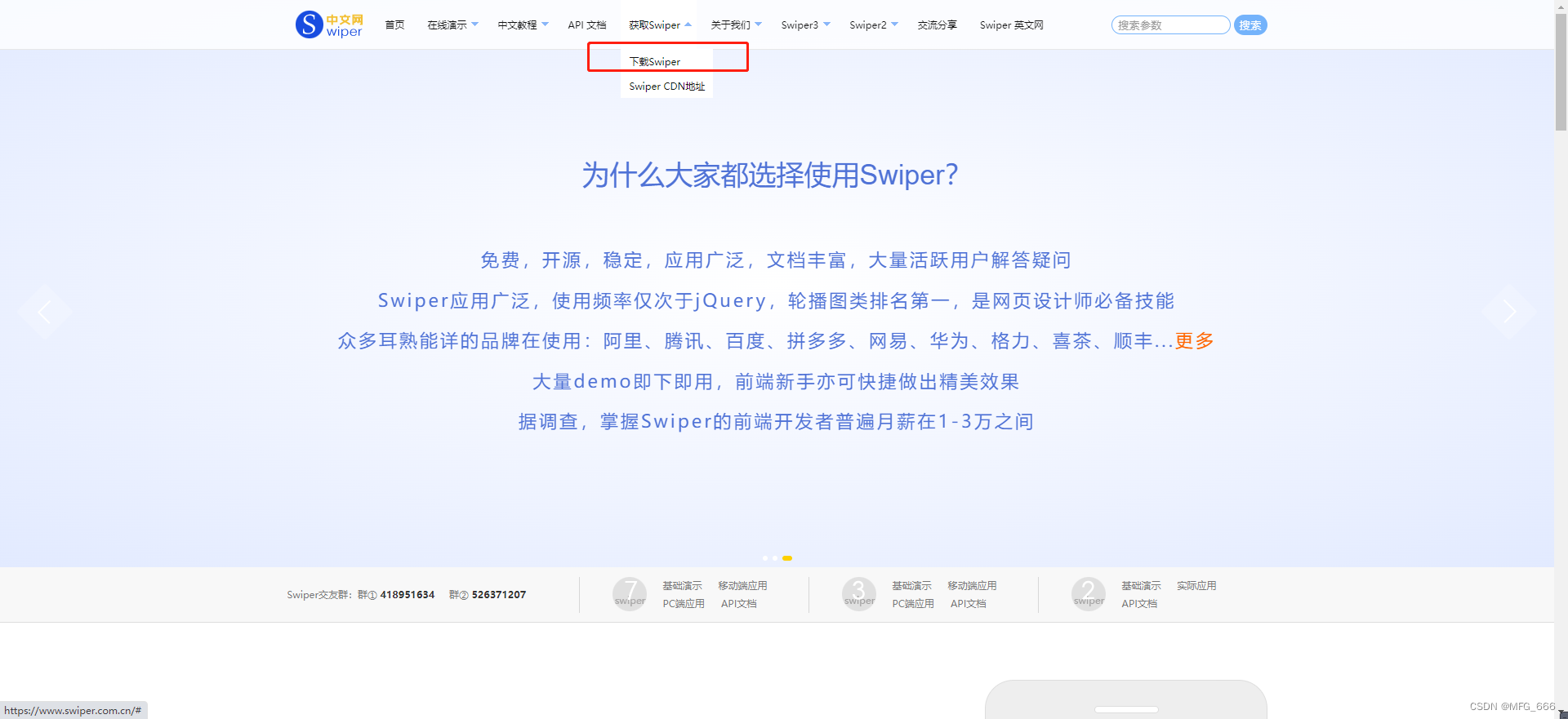Open Swiper 2 实际应用 link
This screenshot has width=1568, height=719.
click(1196, 586)
